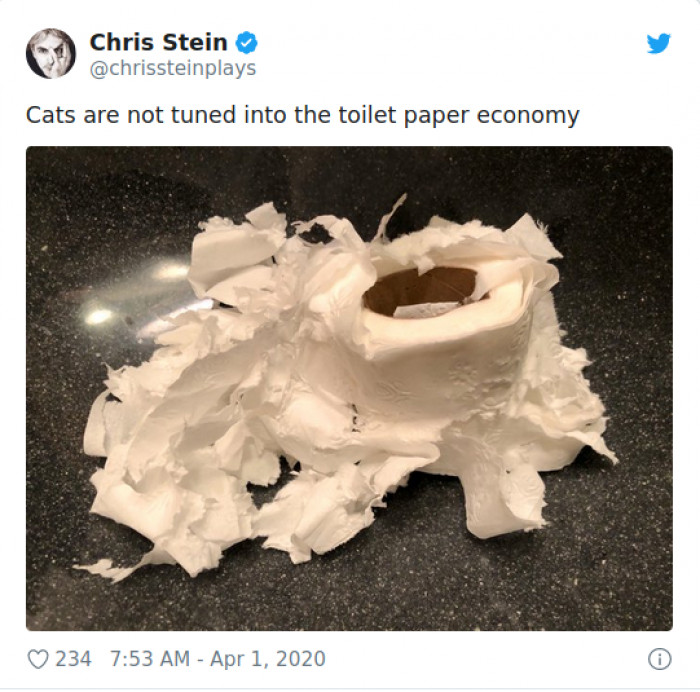Open the 7:53 AM tweet timestamp
The image size is (700, 692).
coord(150,659)
